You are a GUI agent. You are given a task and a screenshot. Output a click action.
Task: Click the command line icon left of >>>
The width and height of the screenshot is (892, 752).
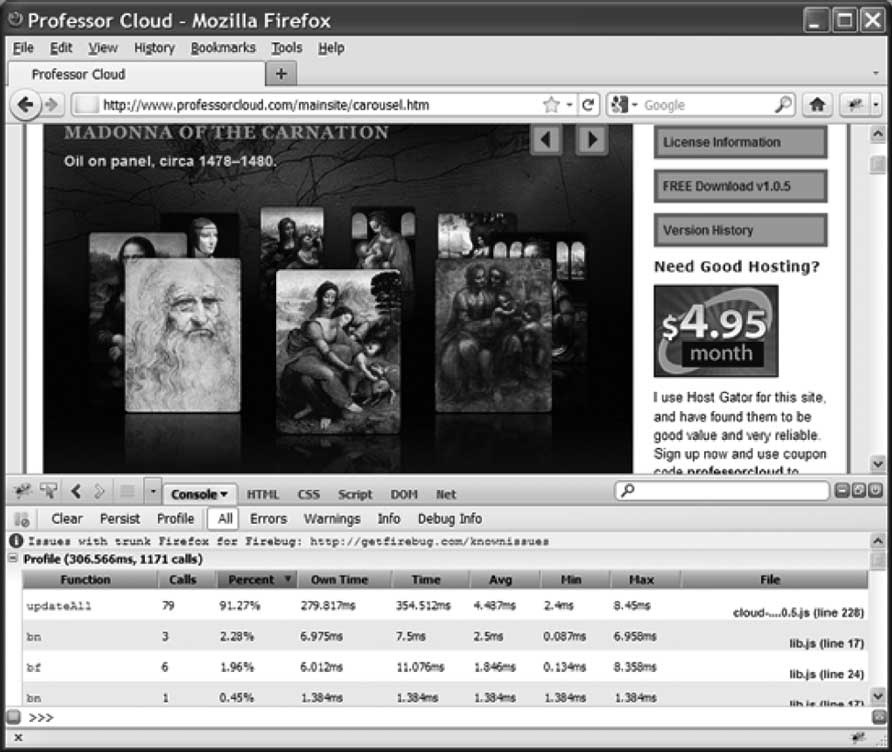pyautogui.click(x=14, y=717)
